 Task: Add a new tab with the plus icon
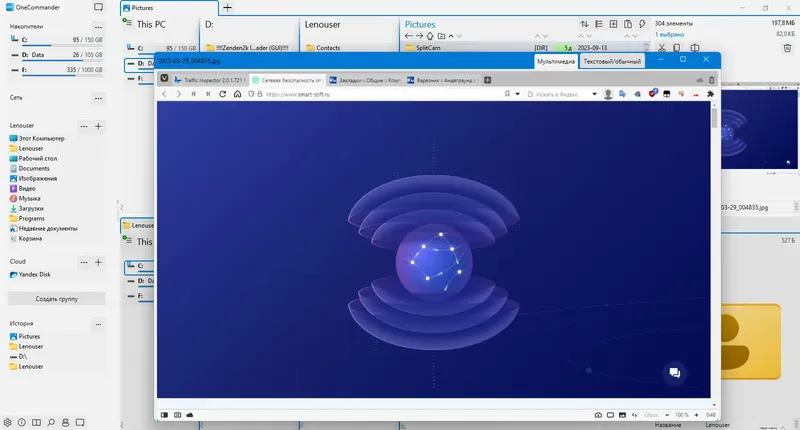coord(228,7)
